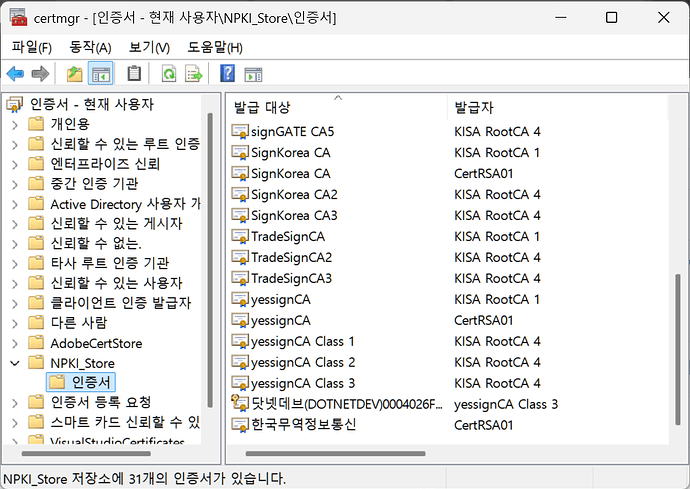This screenshot has height=489, width=690.
Task: Sort by 발급자 column header
Action: pos(558,107)
